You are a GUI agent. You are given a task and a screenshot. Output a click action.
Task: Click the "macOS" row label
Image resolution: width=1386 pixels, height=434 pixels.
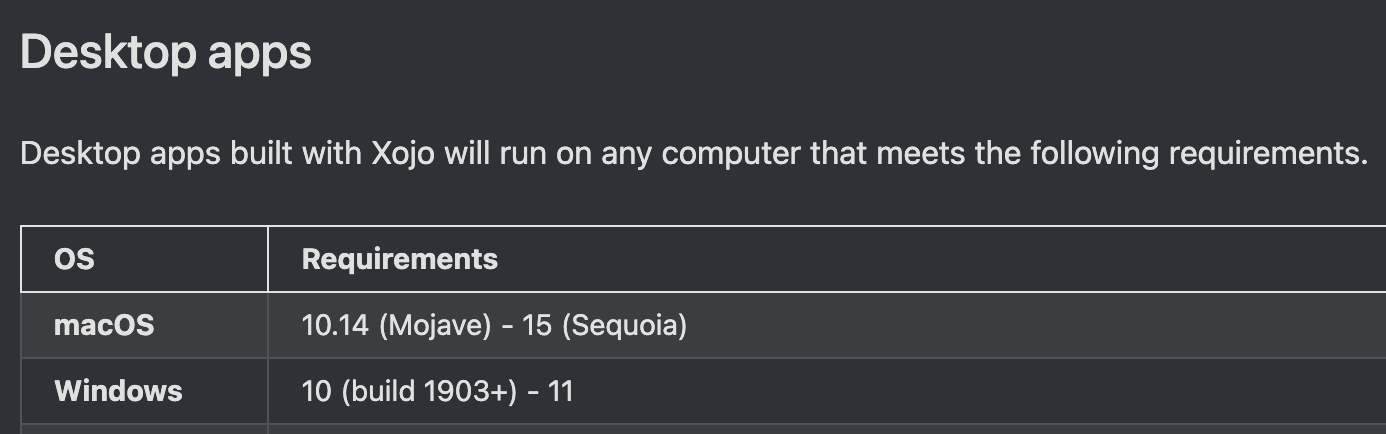click(x=104, y=325)
